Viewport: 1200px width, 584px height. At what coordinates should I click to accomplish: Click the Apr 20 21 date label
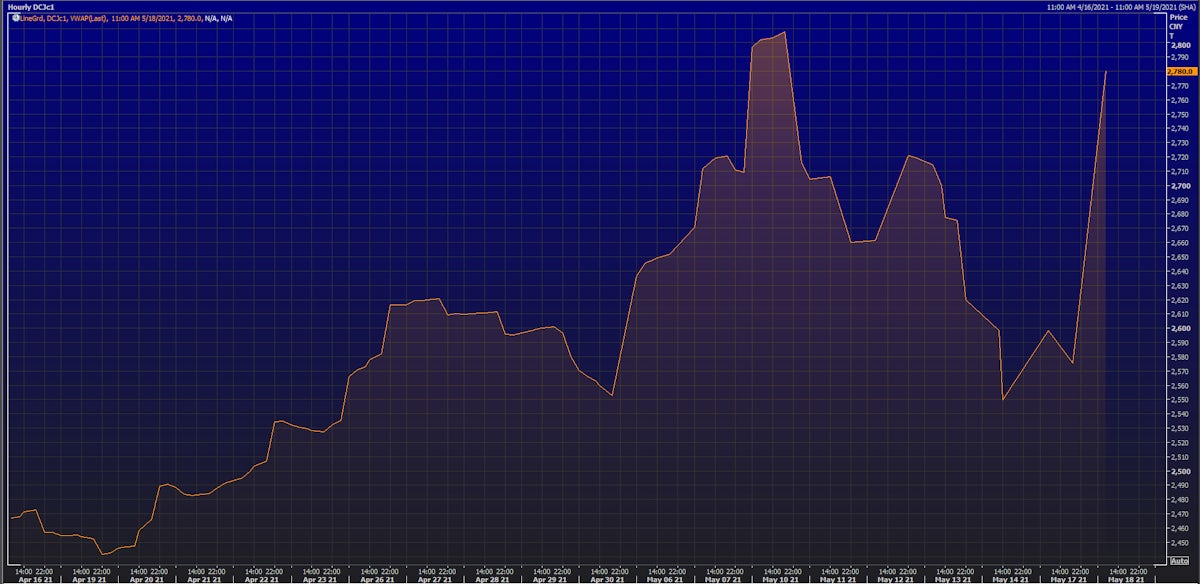click(147, 579)
